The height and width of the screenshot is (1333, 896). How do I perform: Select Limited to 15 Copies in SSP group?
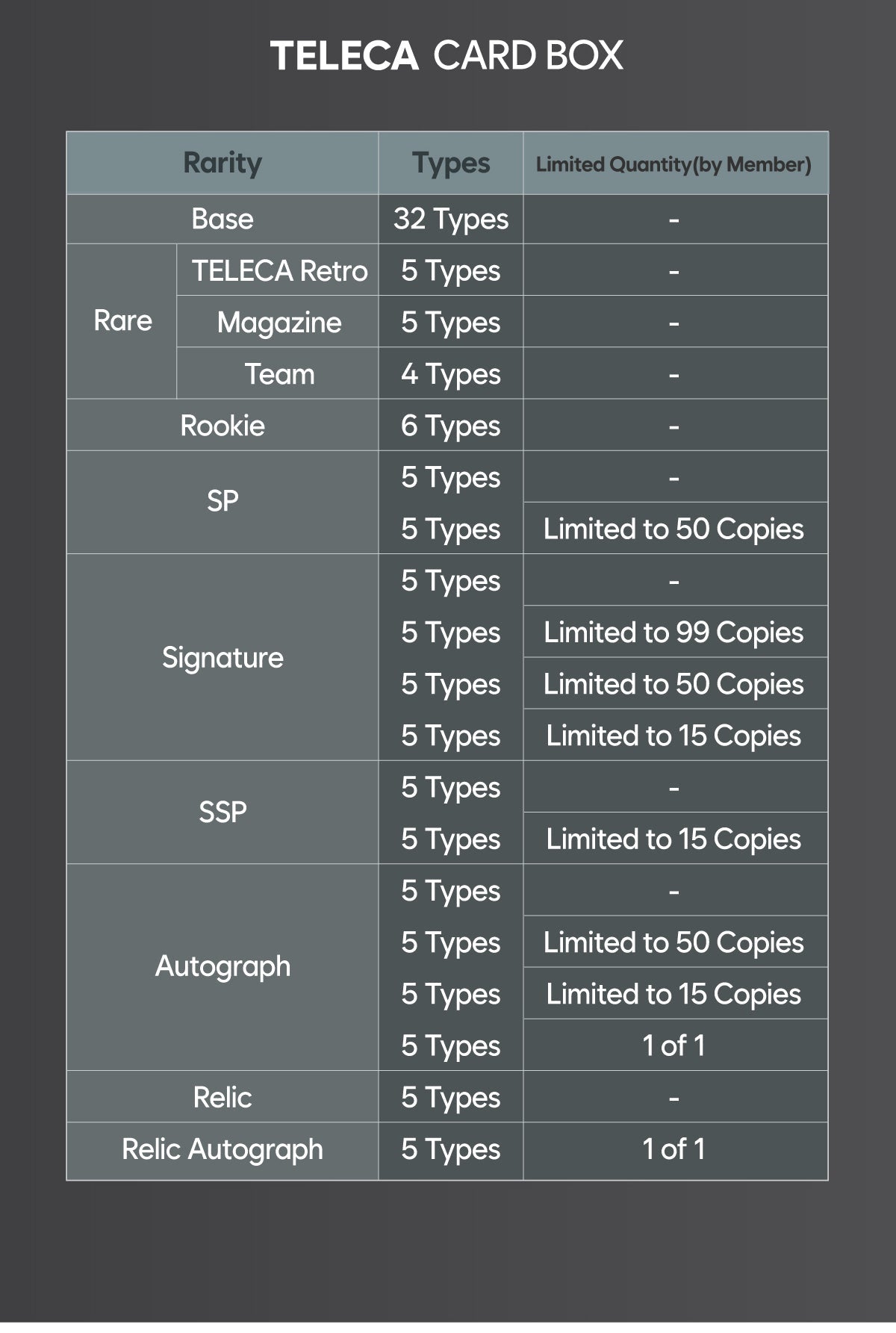coord(674,839)
